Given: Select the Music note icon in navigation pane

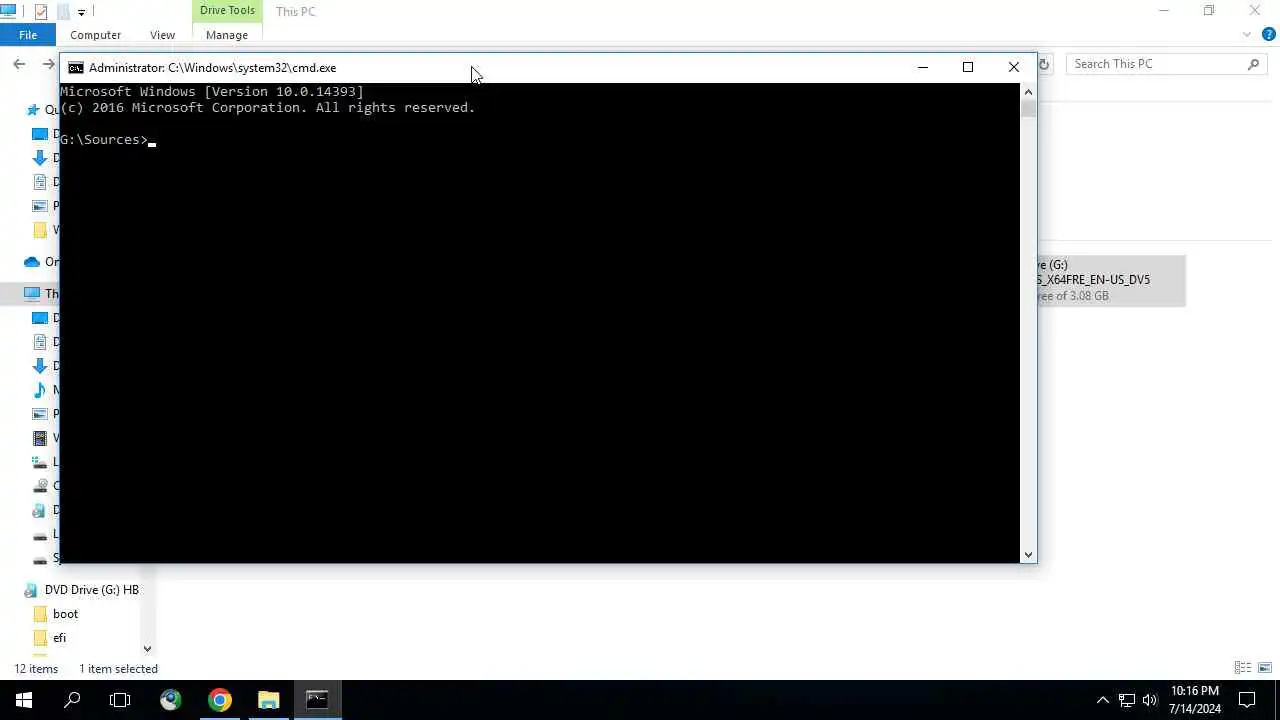Looking at the screenshot, I should (x=40, y=390).
